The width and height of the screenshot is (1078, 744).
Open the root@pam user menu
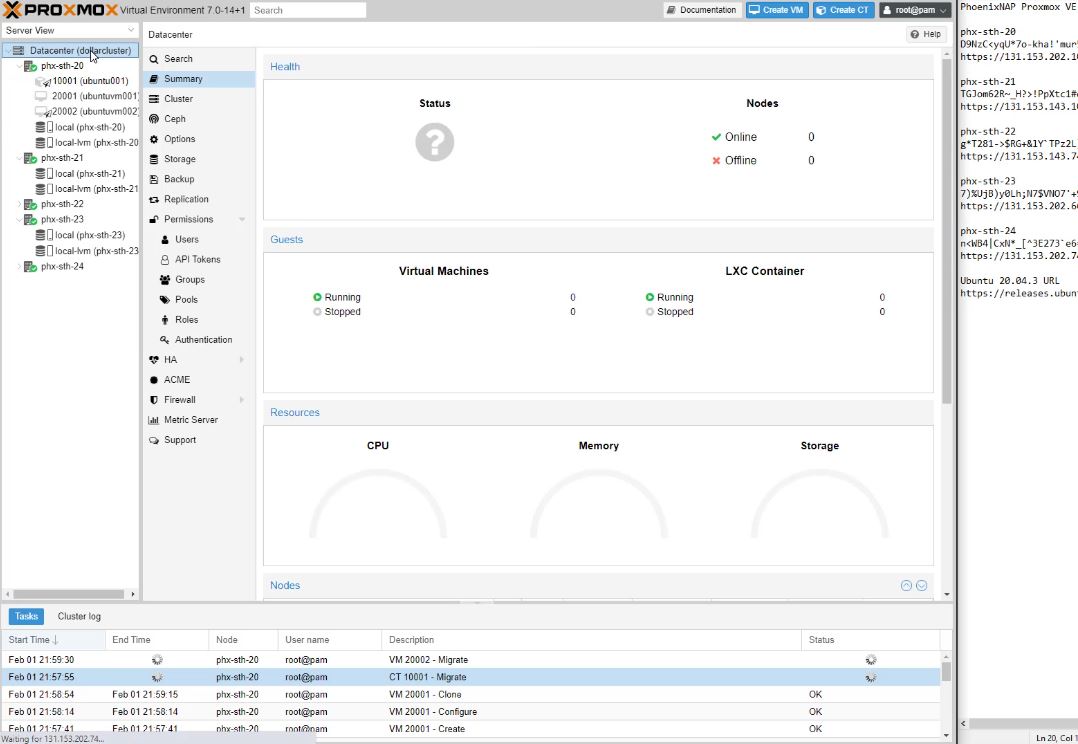[914, 10]
